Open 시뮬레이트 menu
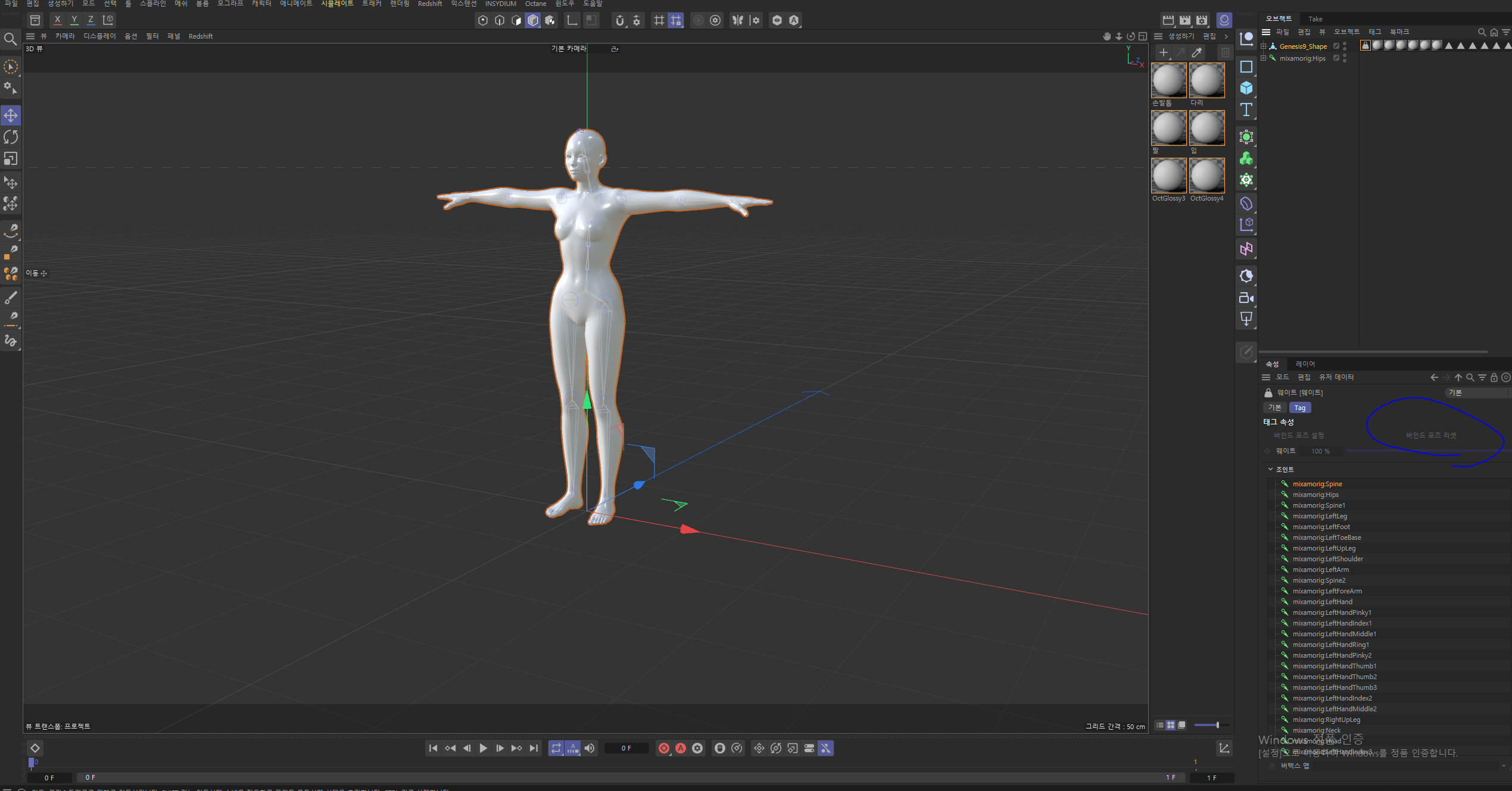The width and height of the screenshot is (1512, 791). [337, 4]
